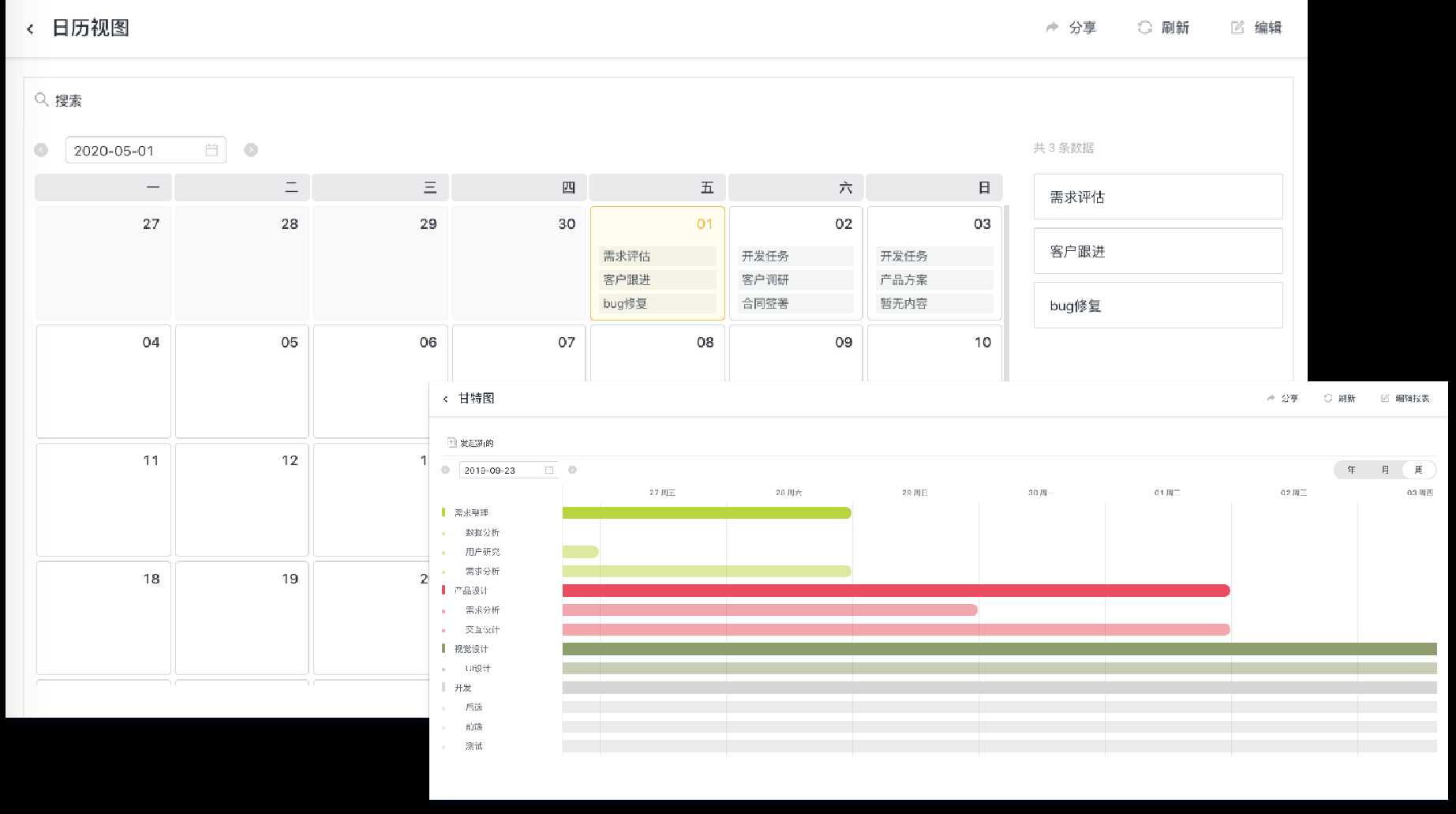The width and height of the screenshot is (1456, 814).
Task: Click 编辑 text in 日历视图 header
Action: 1268,28
